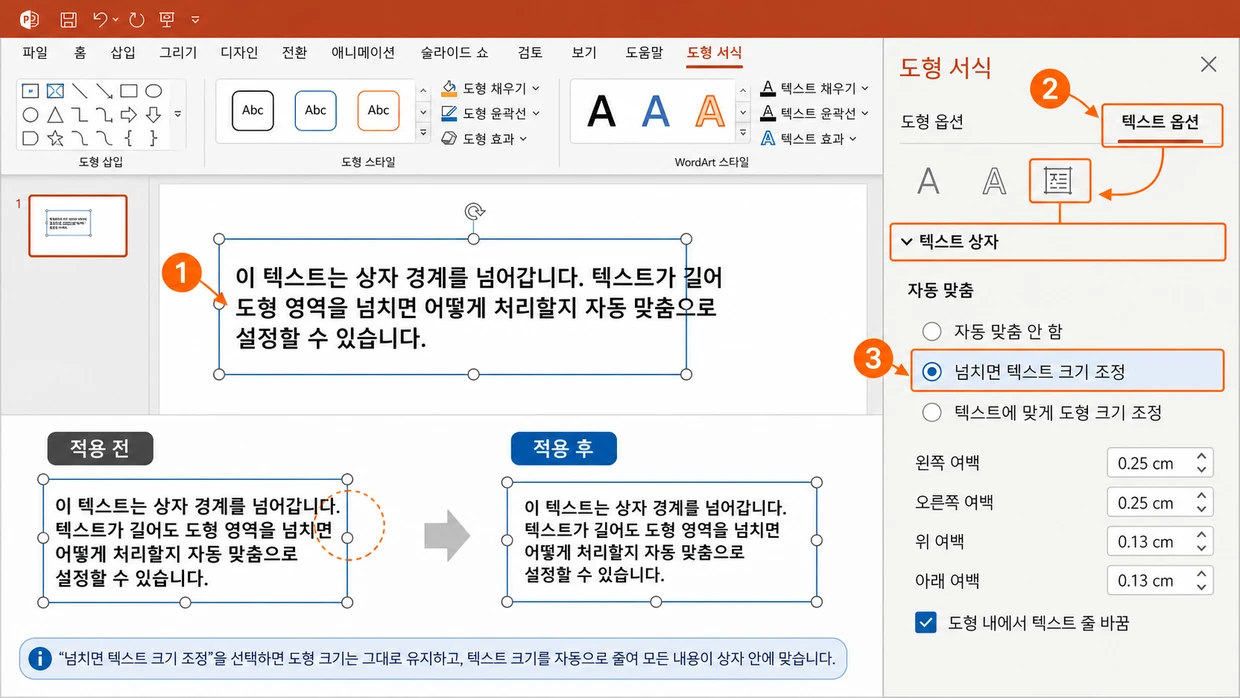Switch to the 도형 서식 tab
The height and width of the screenshot is (698, 1240).
[714, 53]
